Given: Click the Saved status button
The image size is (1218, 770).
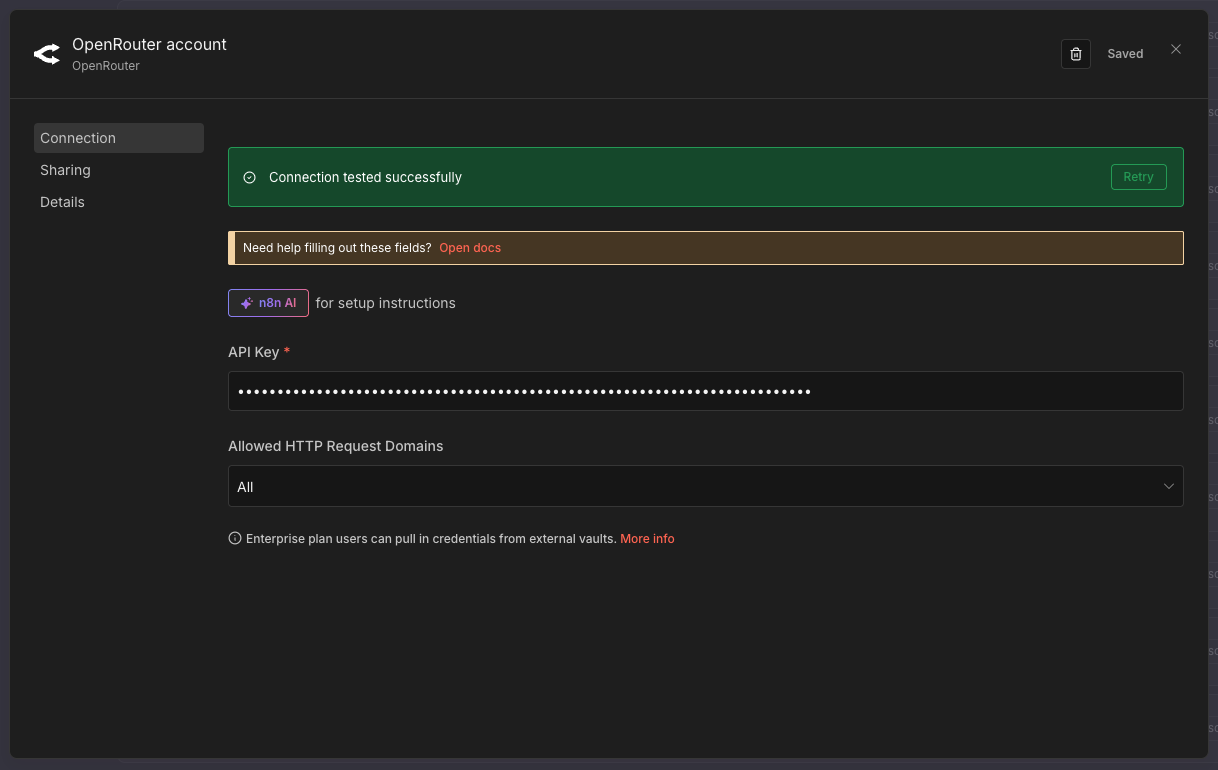Looking at the screenshot, I should (x=1124, y=54).
